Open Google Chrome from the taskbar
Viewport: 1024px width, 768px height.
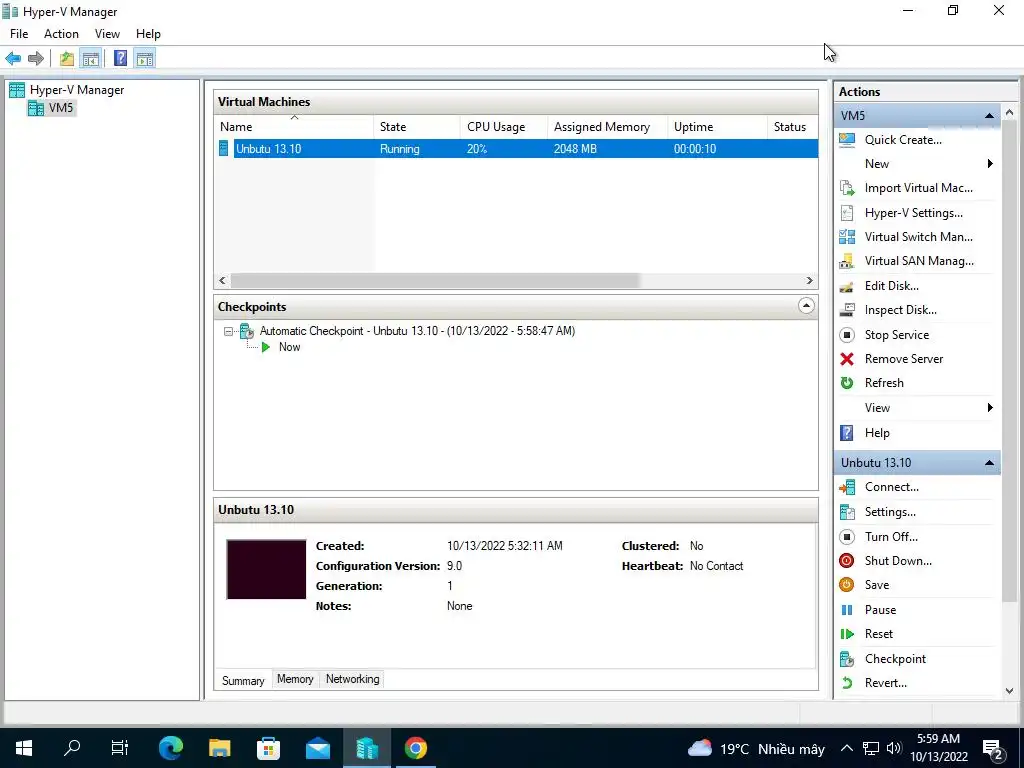click(x=416, y=748)
